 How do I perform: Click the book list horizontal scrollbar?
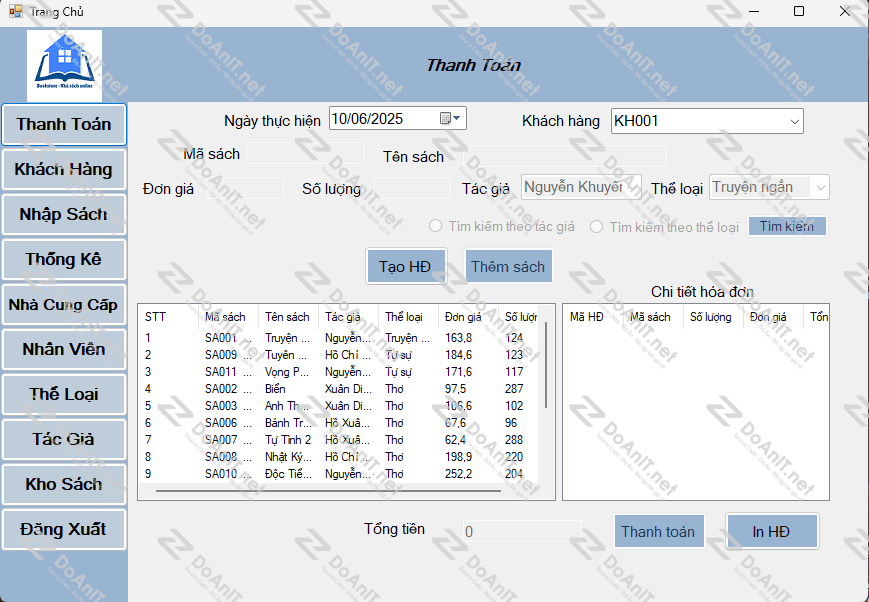(x=328, y=491)
